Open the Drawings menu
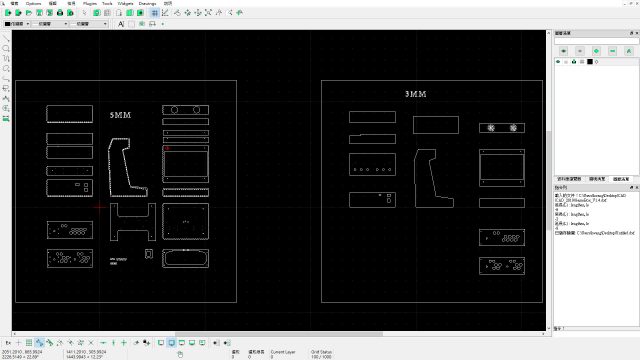Viewport: 640px width, 360px height. point(147,3)
